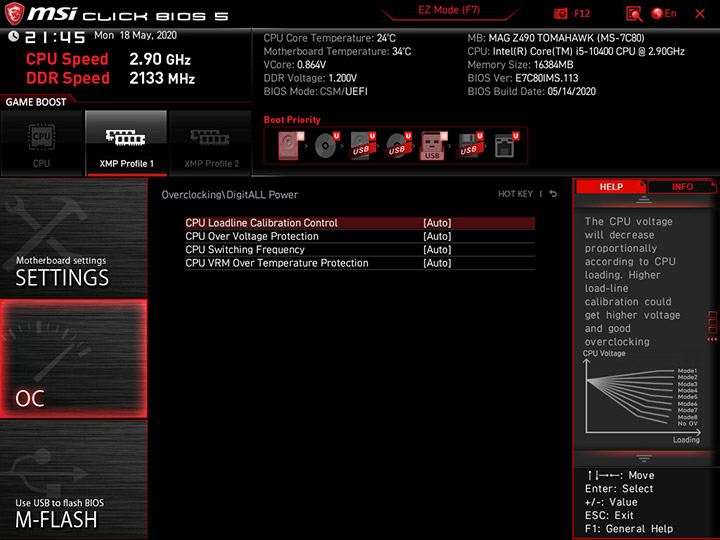Click the back arrow next to HOT KEY

[553, 194]
